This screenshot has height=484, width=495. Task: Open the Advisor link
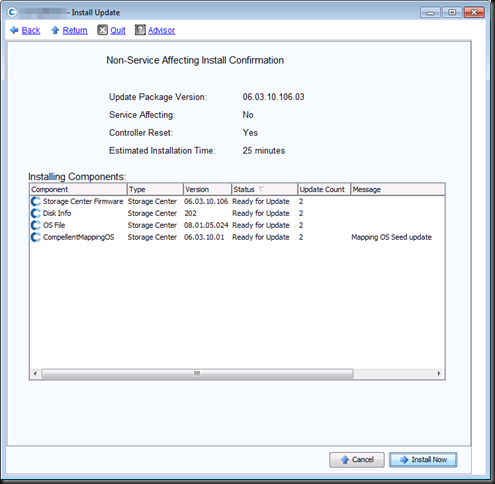click(161, 31)
